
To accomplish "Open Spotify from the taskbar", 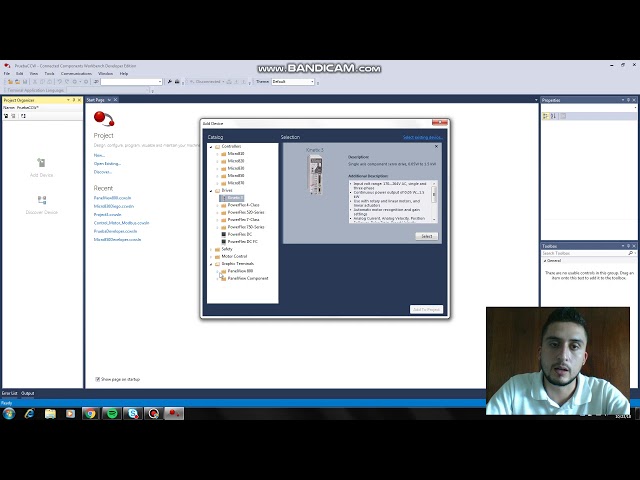I will coord(112,413).
